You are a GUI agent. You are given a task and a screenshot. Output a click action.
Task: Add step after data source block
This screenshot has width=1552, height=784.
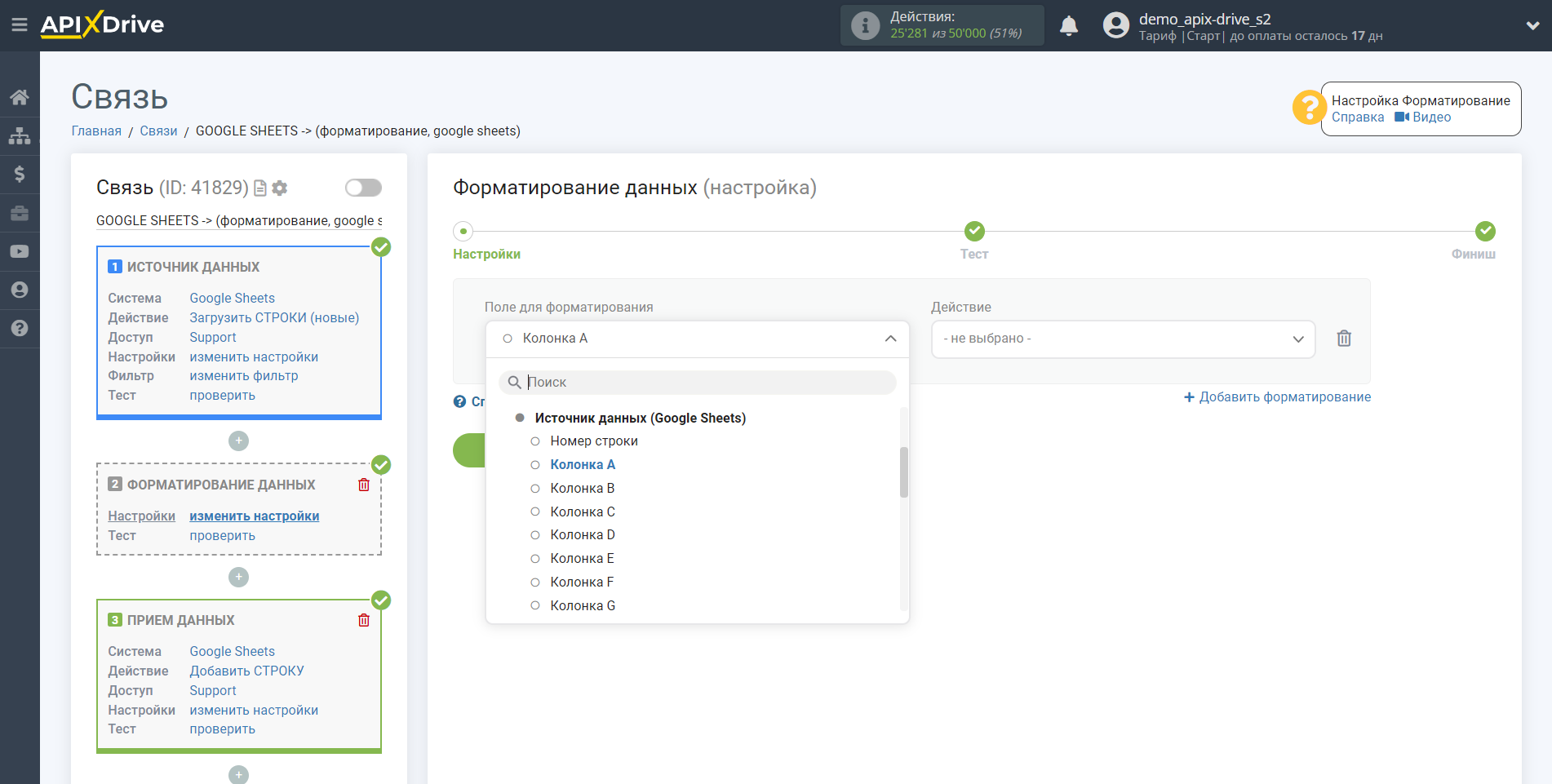(x=238, y=441)
